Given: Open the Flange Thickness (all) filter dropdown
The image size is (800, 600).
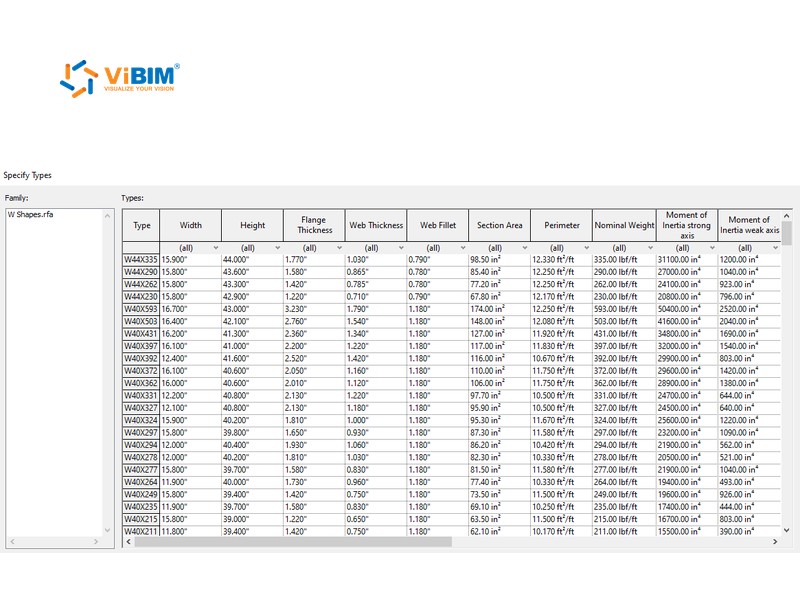Looking at the screenshot, I should 314,248.
